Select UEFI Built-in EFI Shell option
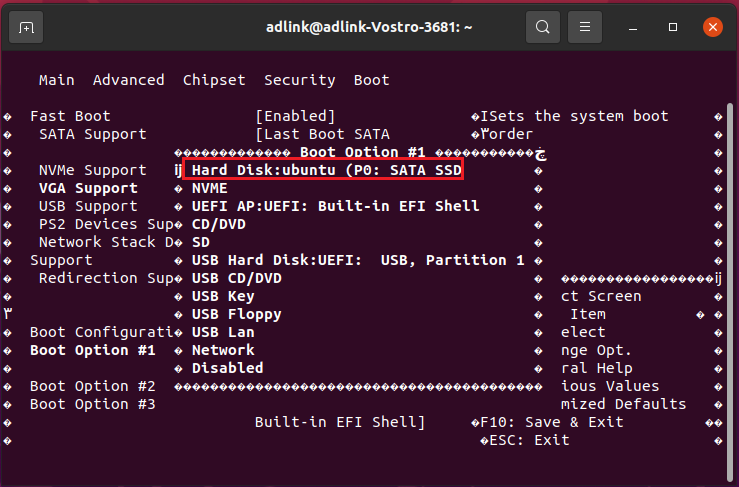Screen dimensions: 739x487 point(335,206)
